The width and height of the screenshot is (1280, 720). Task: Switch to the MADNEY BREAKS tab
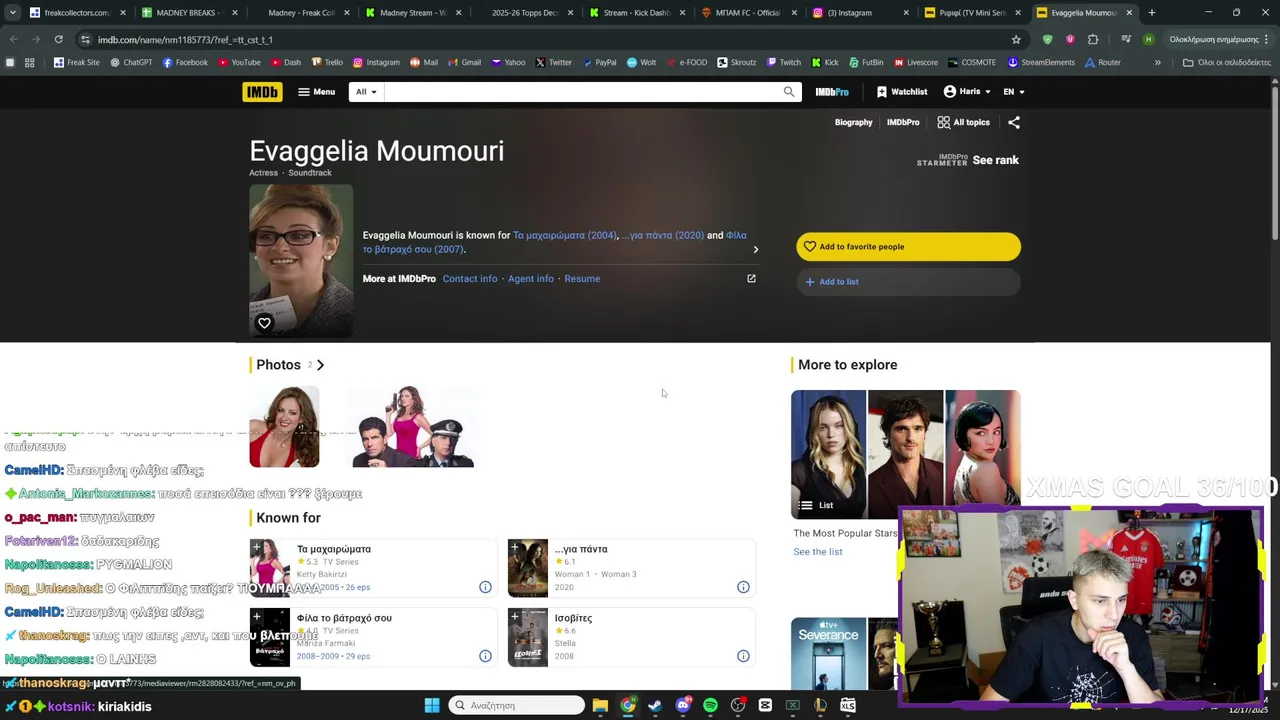click(187, 13)
